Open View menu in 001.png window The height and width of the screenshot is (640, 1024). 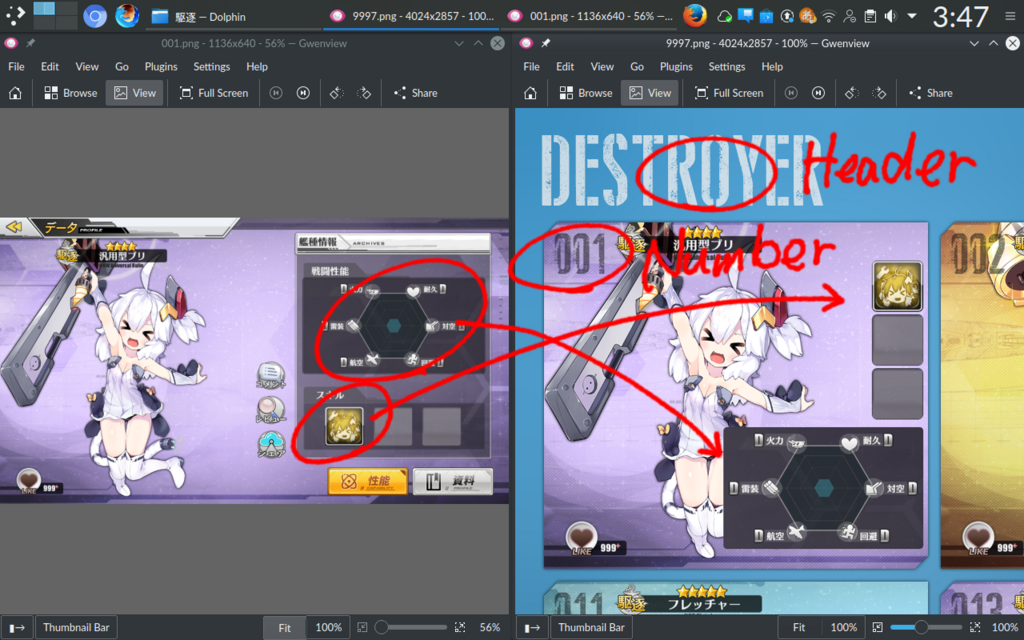[87, 67]
